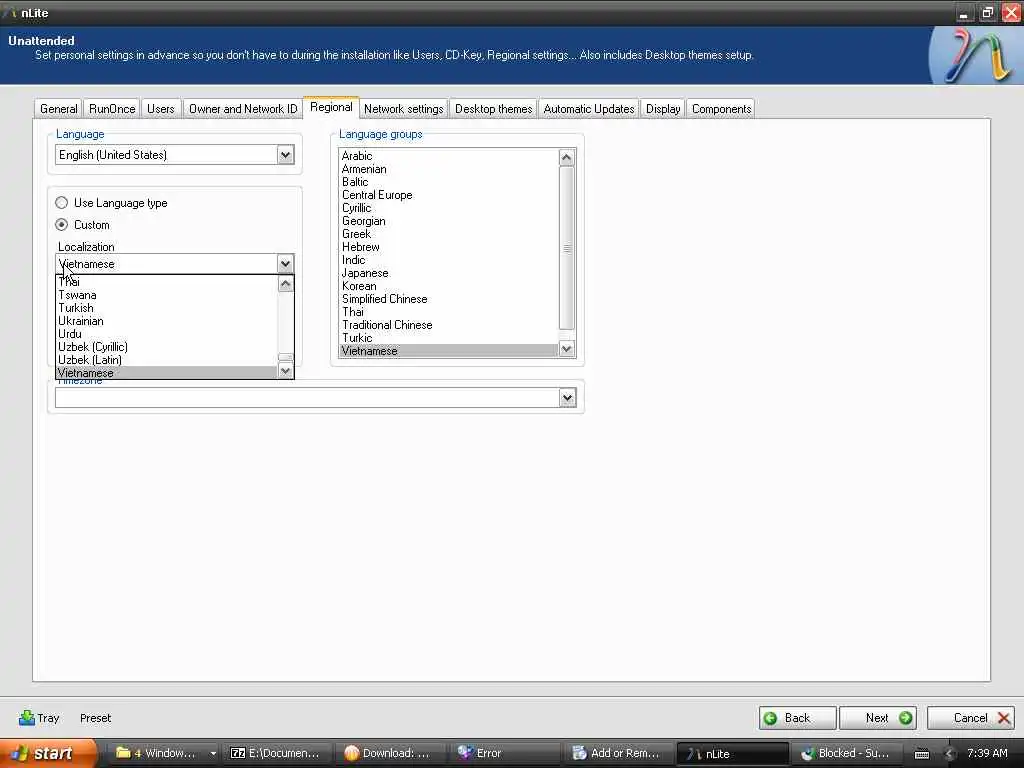Switch to Download taskbar window
The width and height of the screenshot is (1024, 768).
click(x=391, y=754)
